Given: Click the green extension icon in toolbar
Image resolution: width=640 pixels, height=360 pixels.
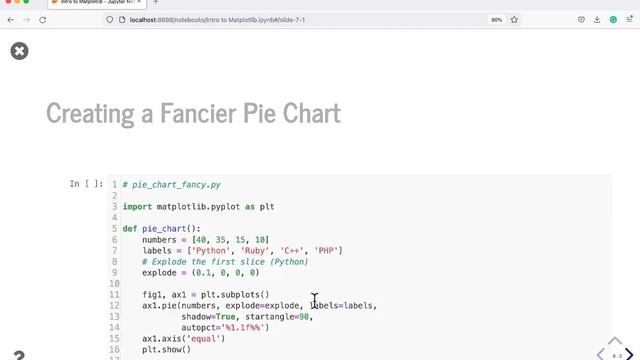Looking at the screenshot, I should point(613,20).
